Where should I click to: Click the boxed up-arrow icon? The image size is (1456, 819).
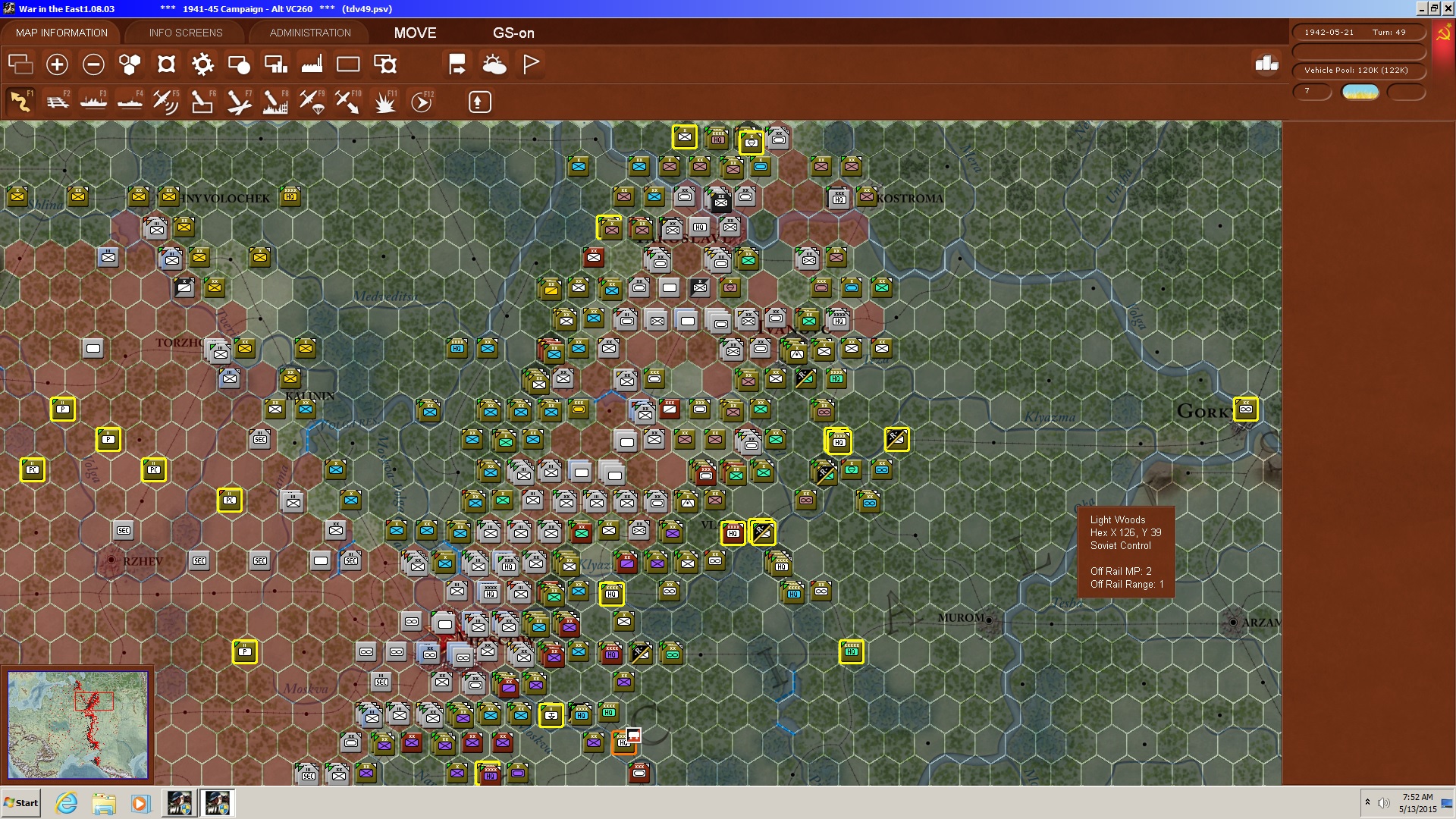tap(479, 102)
